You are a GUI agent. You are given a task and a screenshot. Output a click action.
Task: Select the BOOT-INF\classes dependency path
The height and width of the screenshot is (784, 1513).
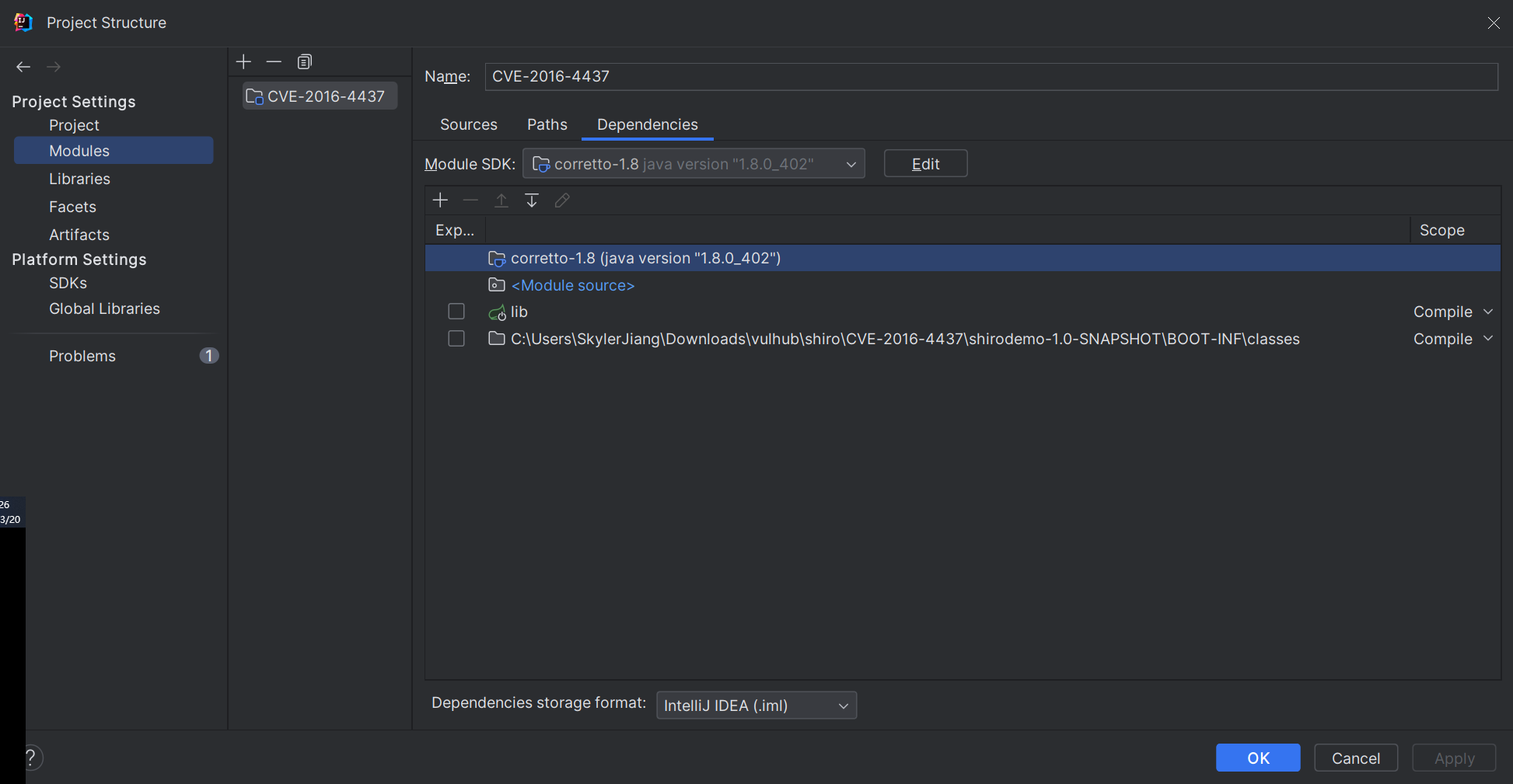963,339
